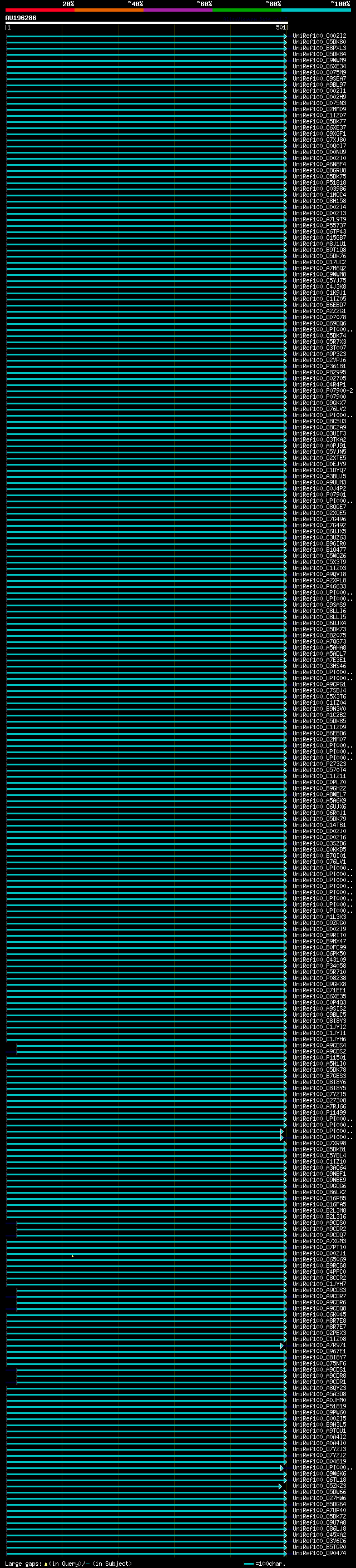Image resolution: width=356 pixels, height=1568 pixels.
Task: Click alignment bar for UniRef100_A9CDR2
Action: (x=151, y=1229)
